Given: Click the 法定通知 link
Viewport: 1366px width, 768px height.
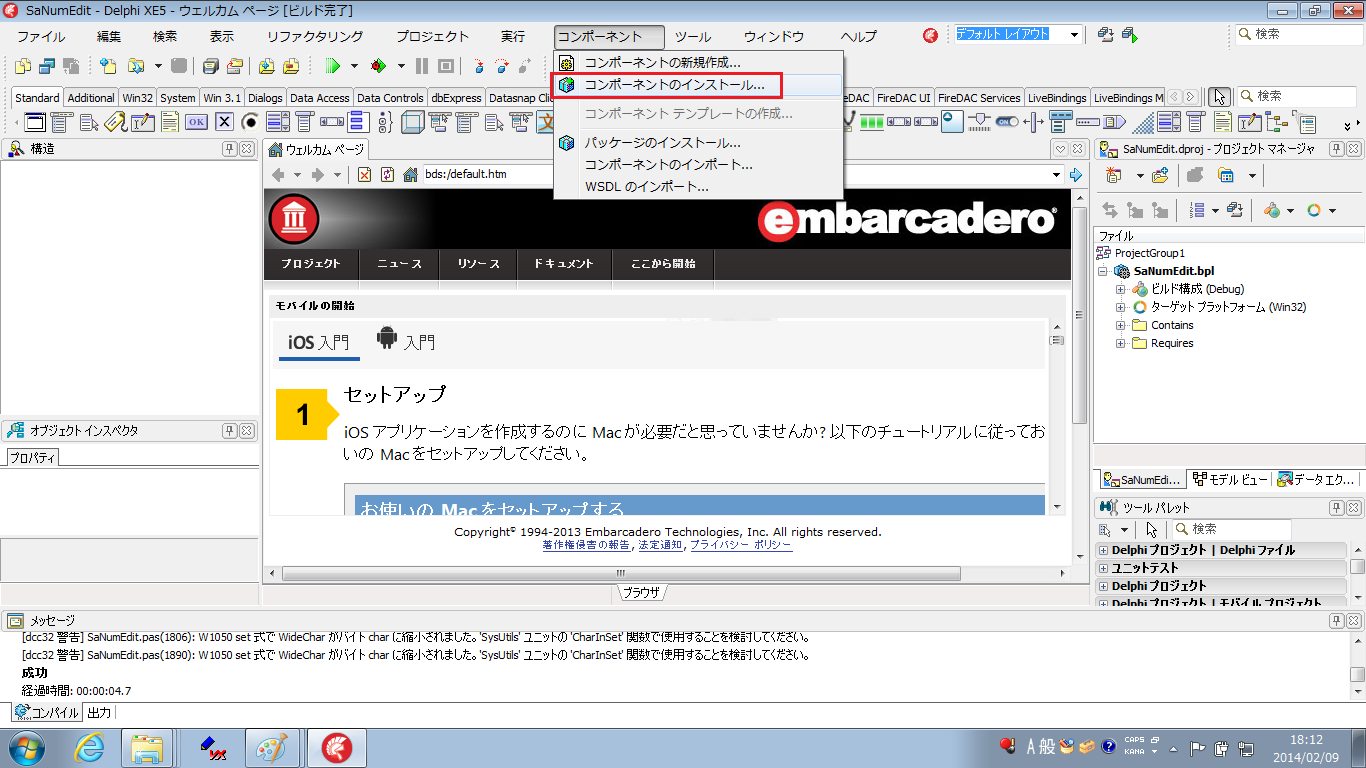Looking at the screenshot, I should click(660, 545).
